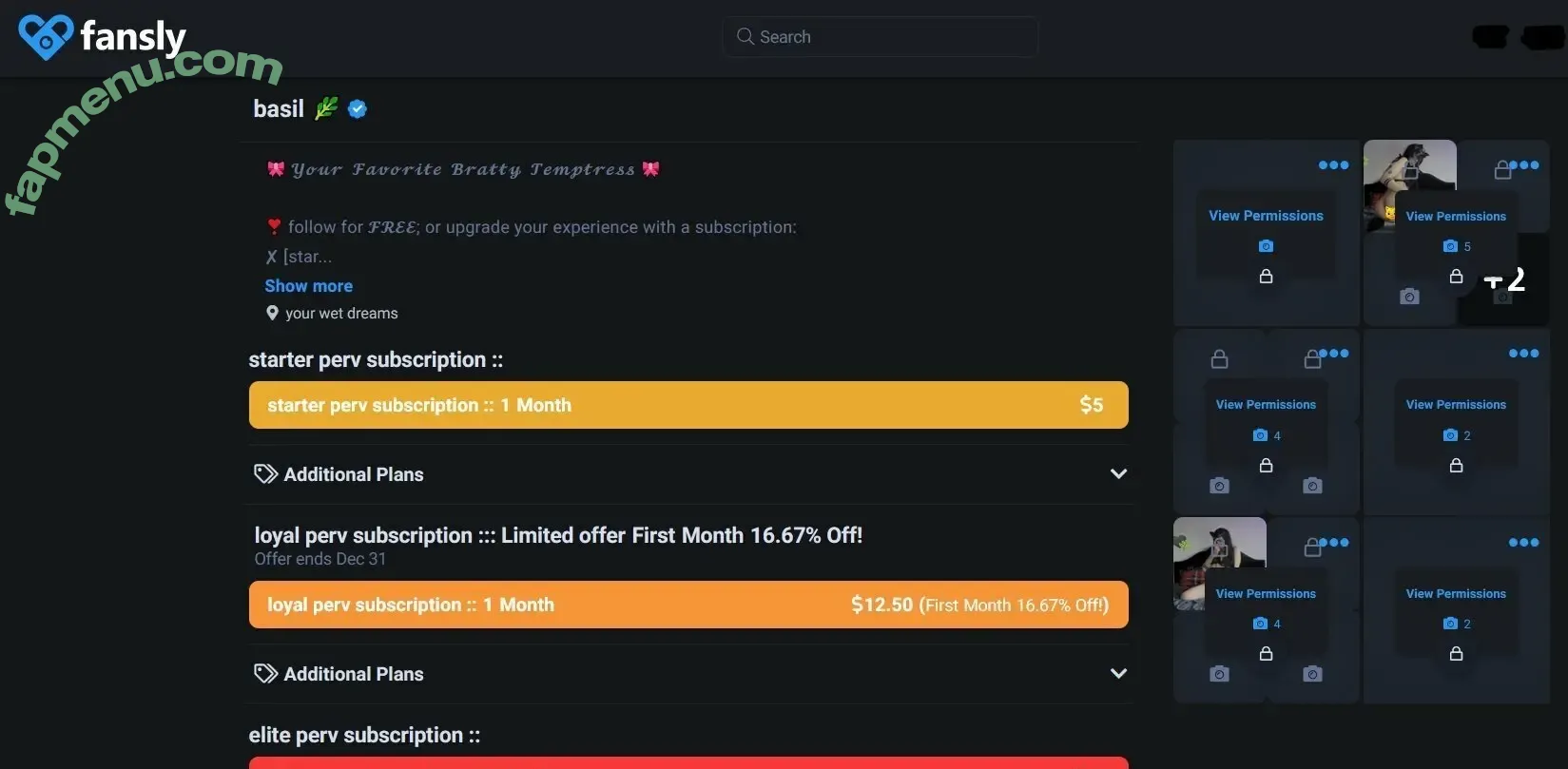Click the location pin icon near your wet dreams
Viewport: 1568px width, 769px height.
pyautogui.click(x=272, y=313)
